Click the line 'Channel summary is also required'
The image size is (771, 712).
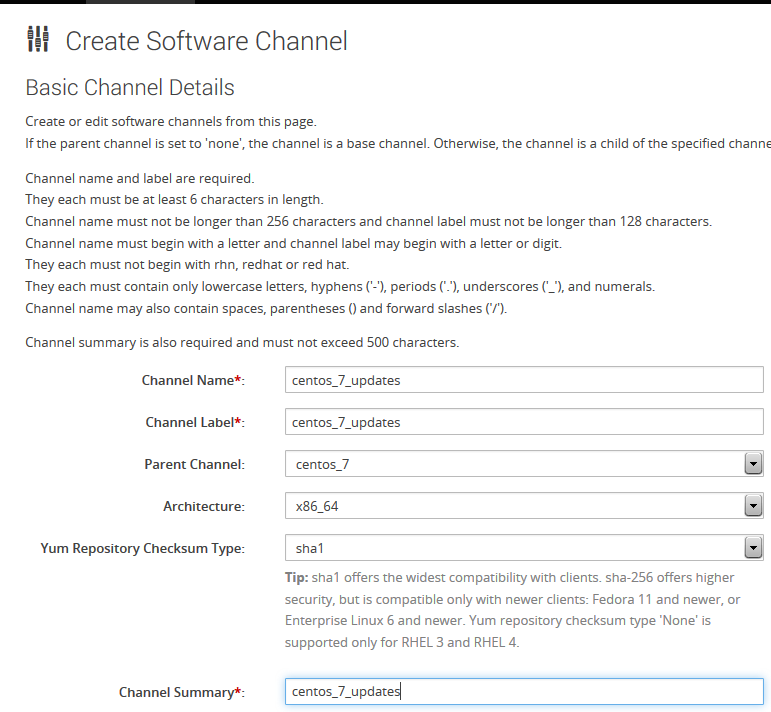(242, 342)
